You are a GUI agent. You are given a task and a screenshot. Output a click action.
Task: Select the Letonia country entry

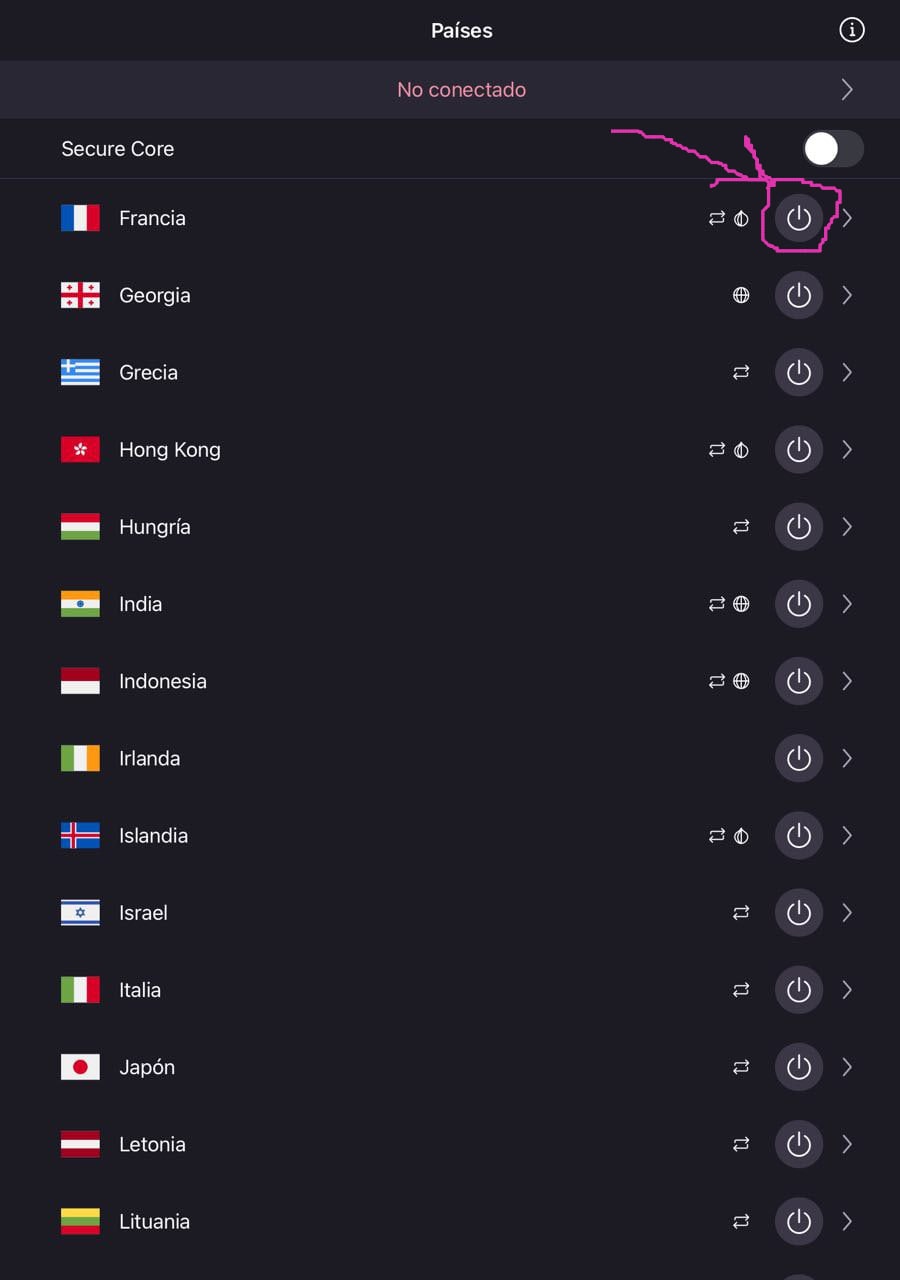152,1144
